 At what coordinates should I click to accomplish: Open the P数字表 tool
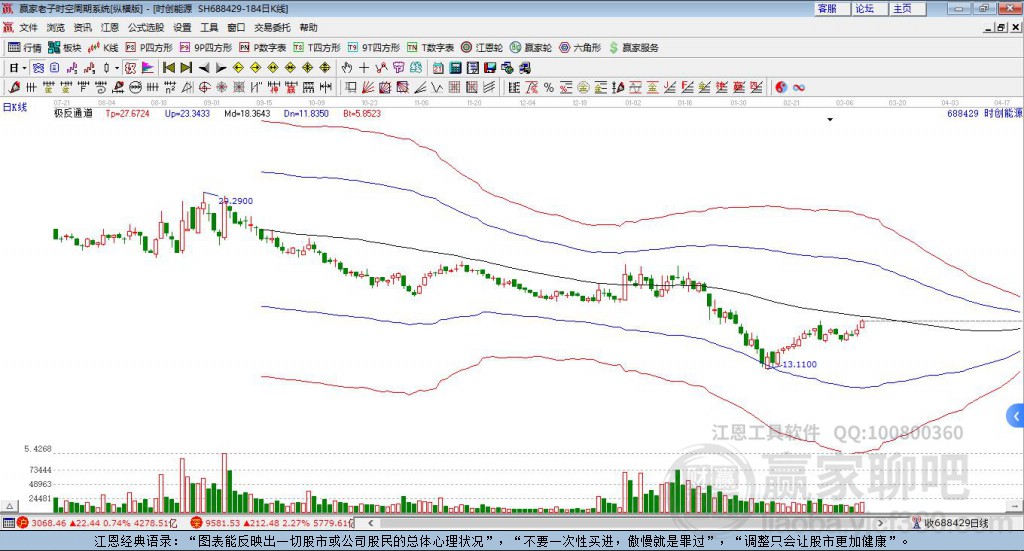(x=263, y=48)
